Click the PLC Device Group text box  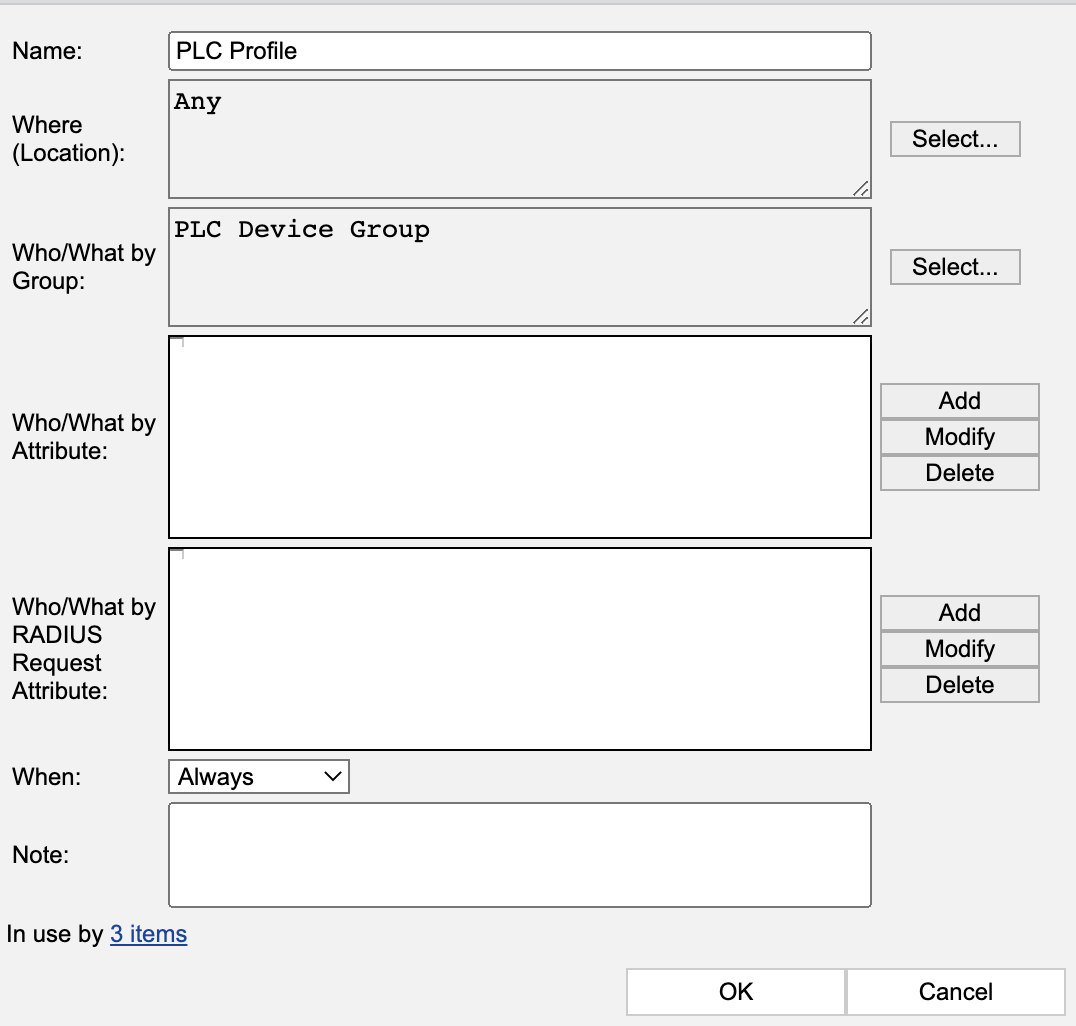point(520,267)
